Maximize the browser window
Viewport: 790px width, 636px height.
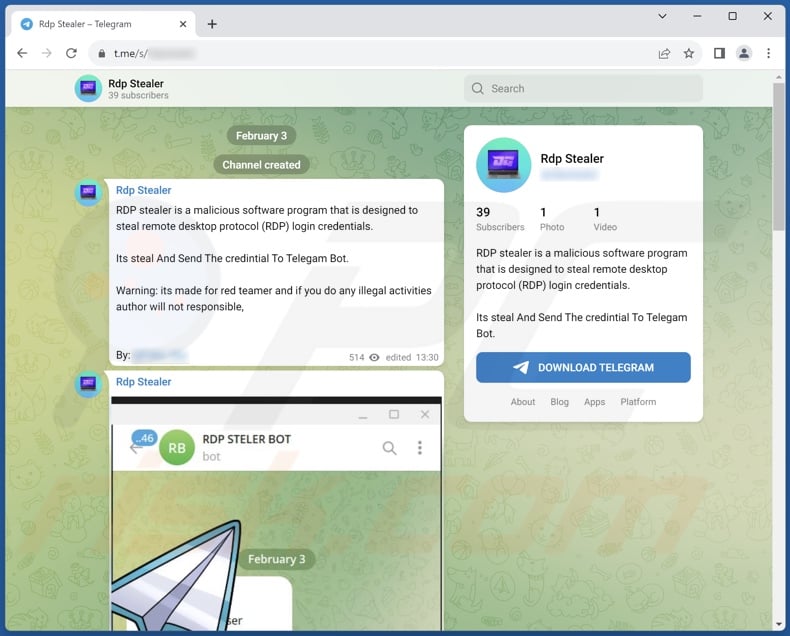732,16
